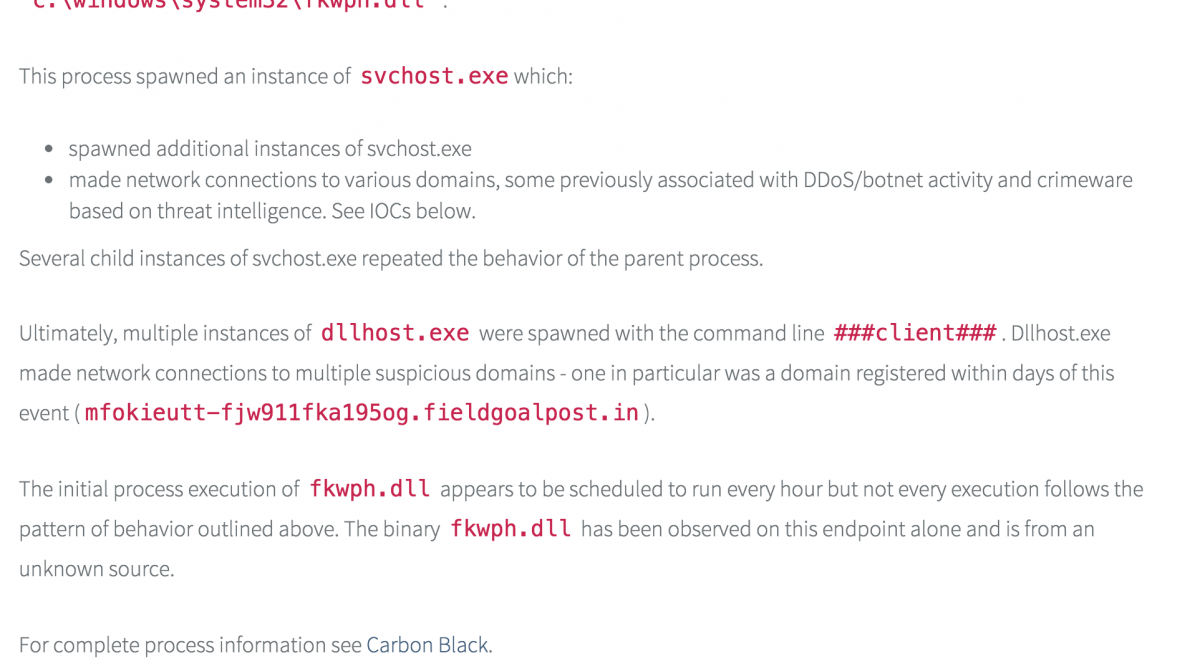This screenshot has height=671, width=1200.
Task: Click 'spawned additional instances of svchost.exe' bullet text
Action: (270, 149)
